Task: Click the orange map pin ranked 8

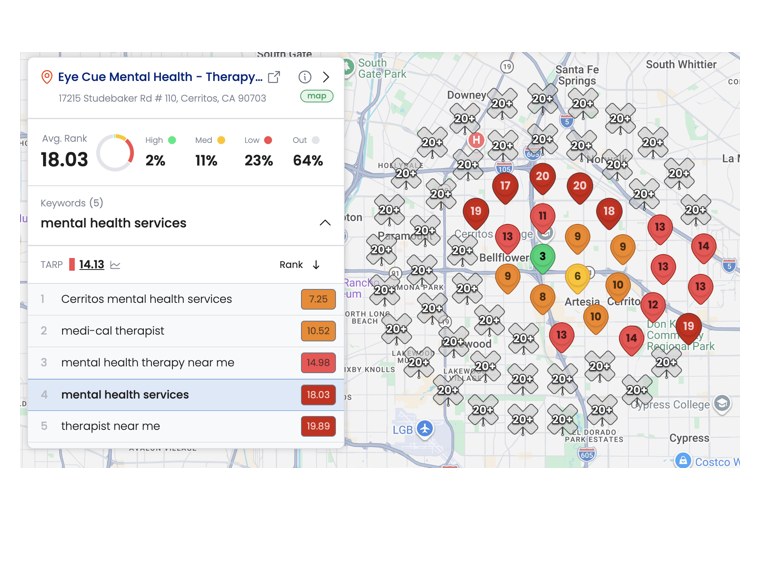Action: 542,298
